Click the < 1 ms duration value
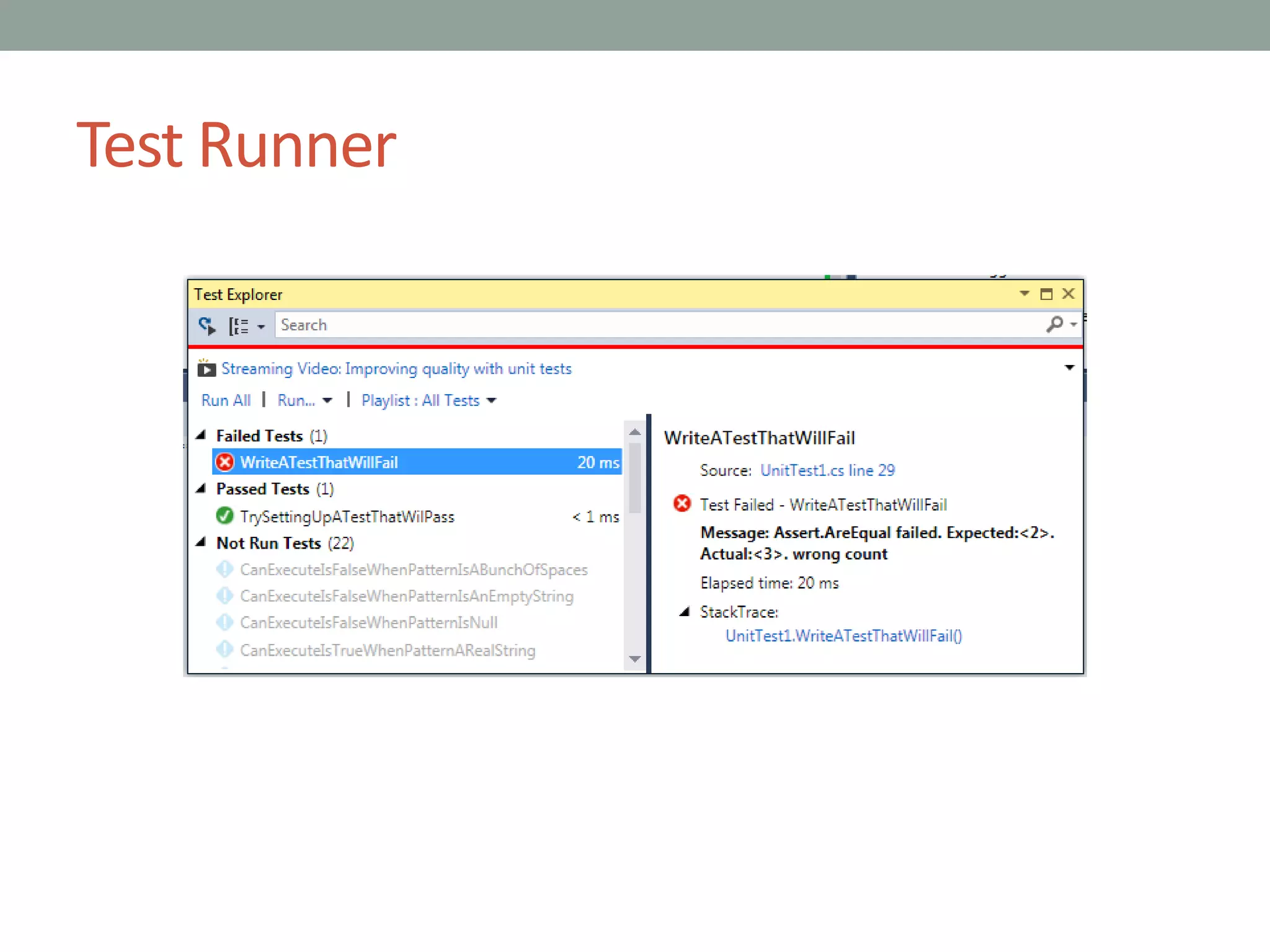 click(596, 517)
